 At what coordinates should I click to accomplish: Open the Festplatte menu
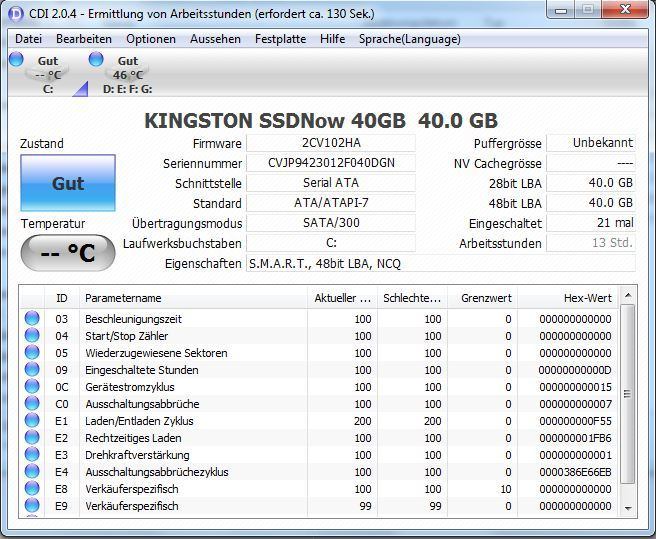280,39
